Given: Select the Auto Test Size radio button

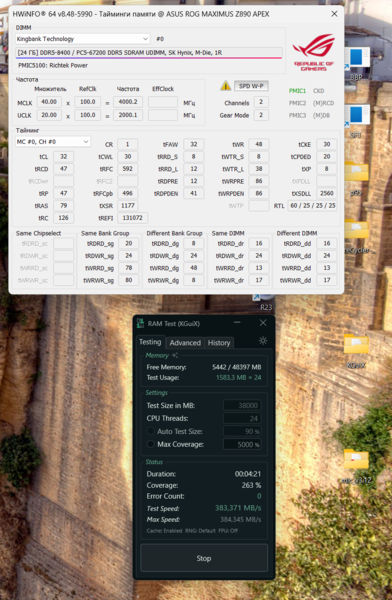Looking at the screenshot, I should click(151, 431).
